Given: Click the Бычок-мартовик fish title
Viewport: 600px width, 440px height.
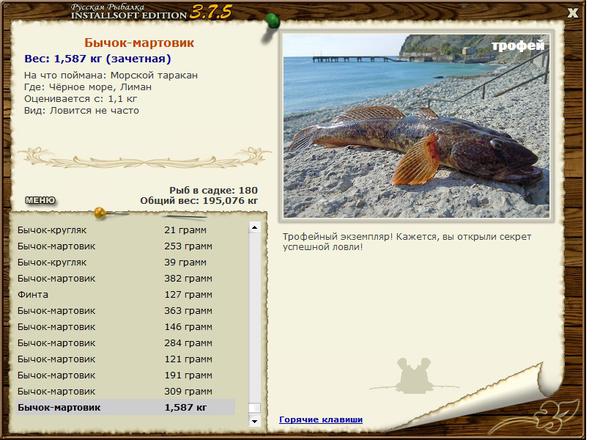Looking at the screenshot, I should (139, 42).
